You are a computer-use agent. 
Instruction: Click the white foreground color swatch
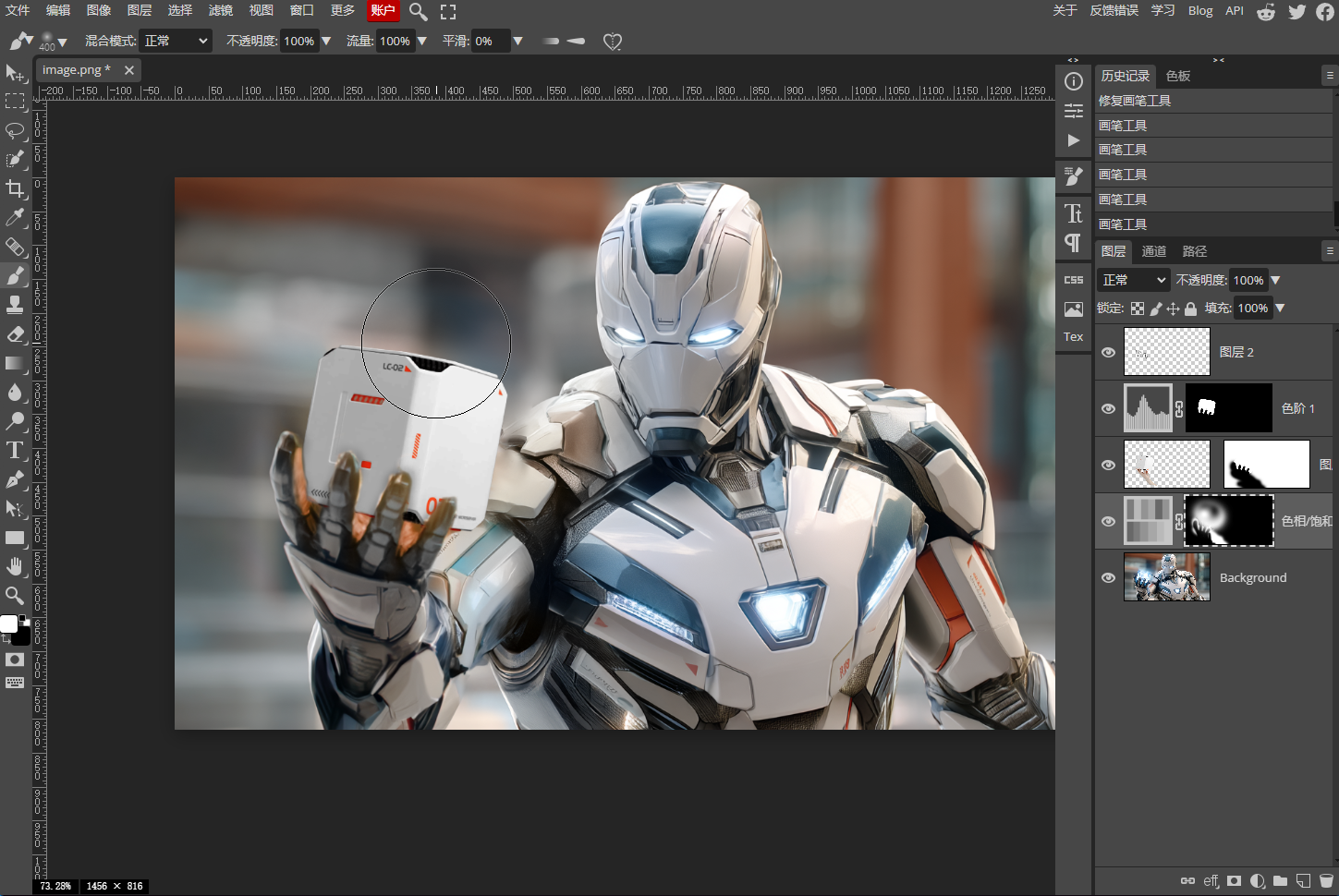point(8,624)
